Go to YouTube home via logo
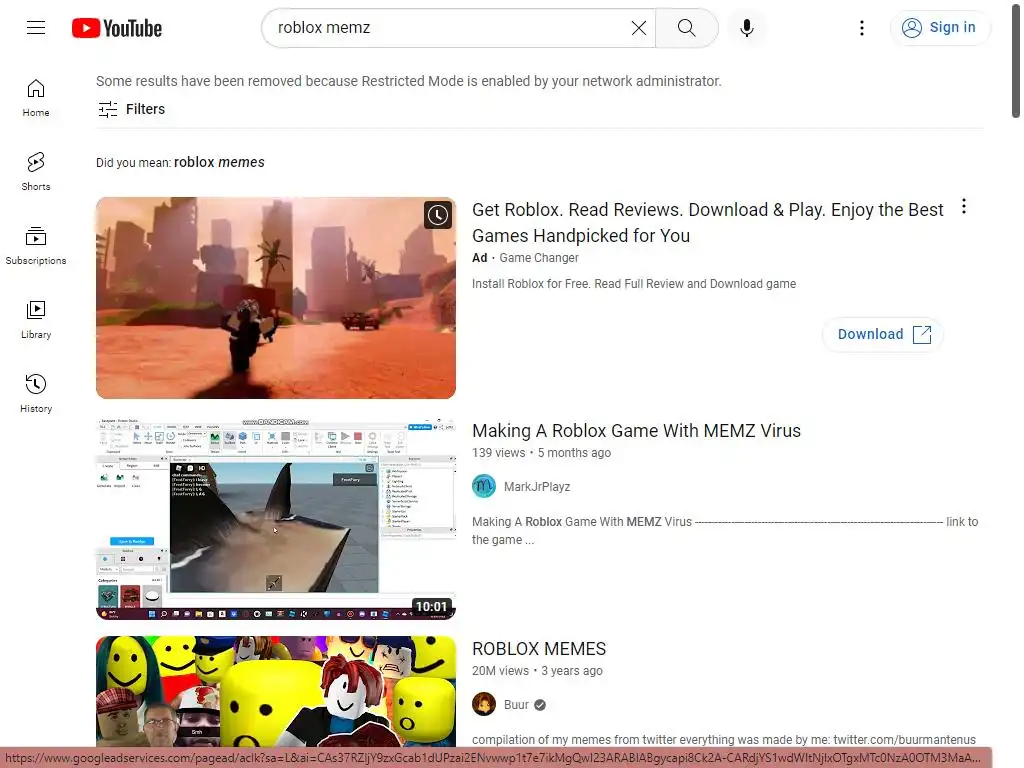Screen dimensions: 1024x768 pos(117,28)
